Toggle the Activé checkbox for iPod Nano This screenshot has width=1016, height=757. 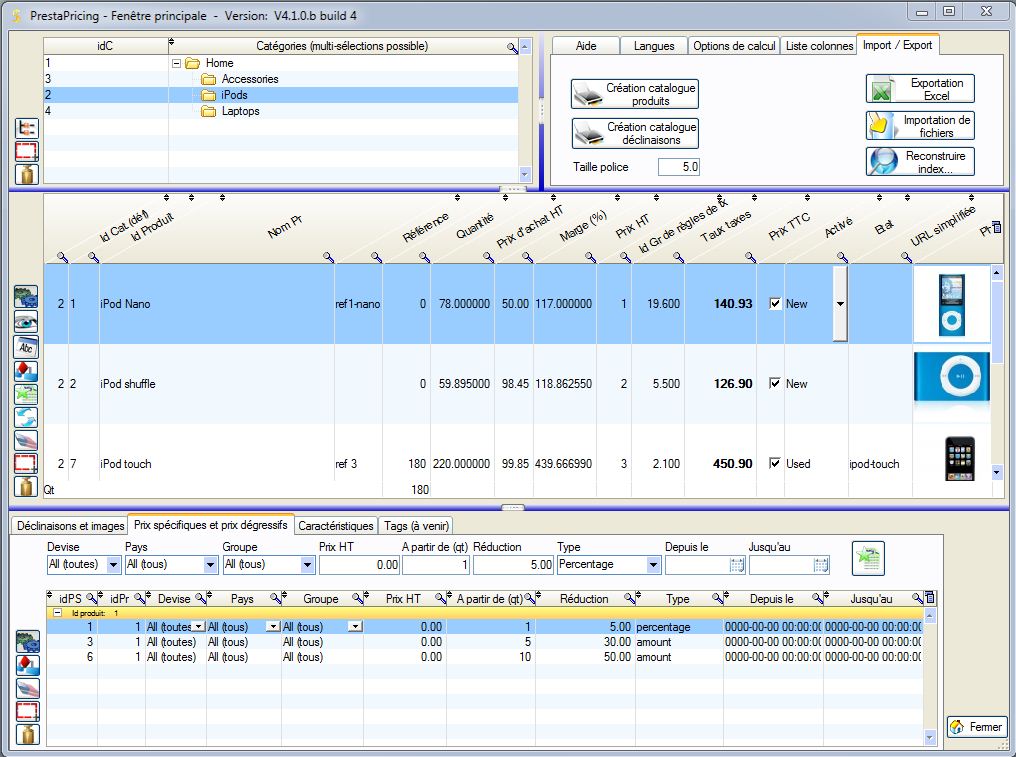point(775,303)
